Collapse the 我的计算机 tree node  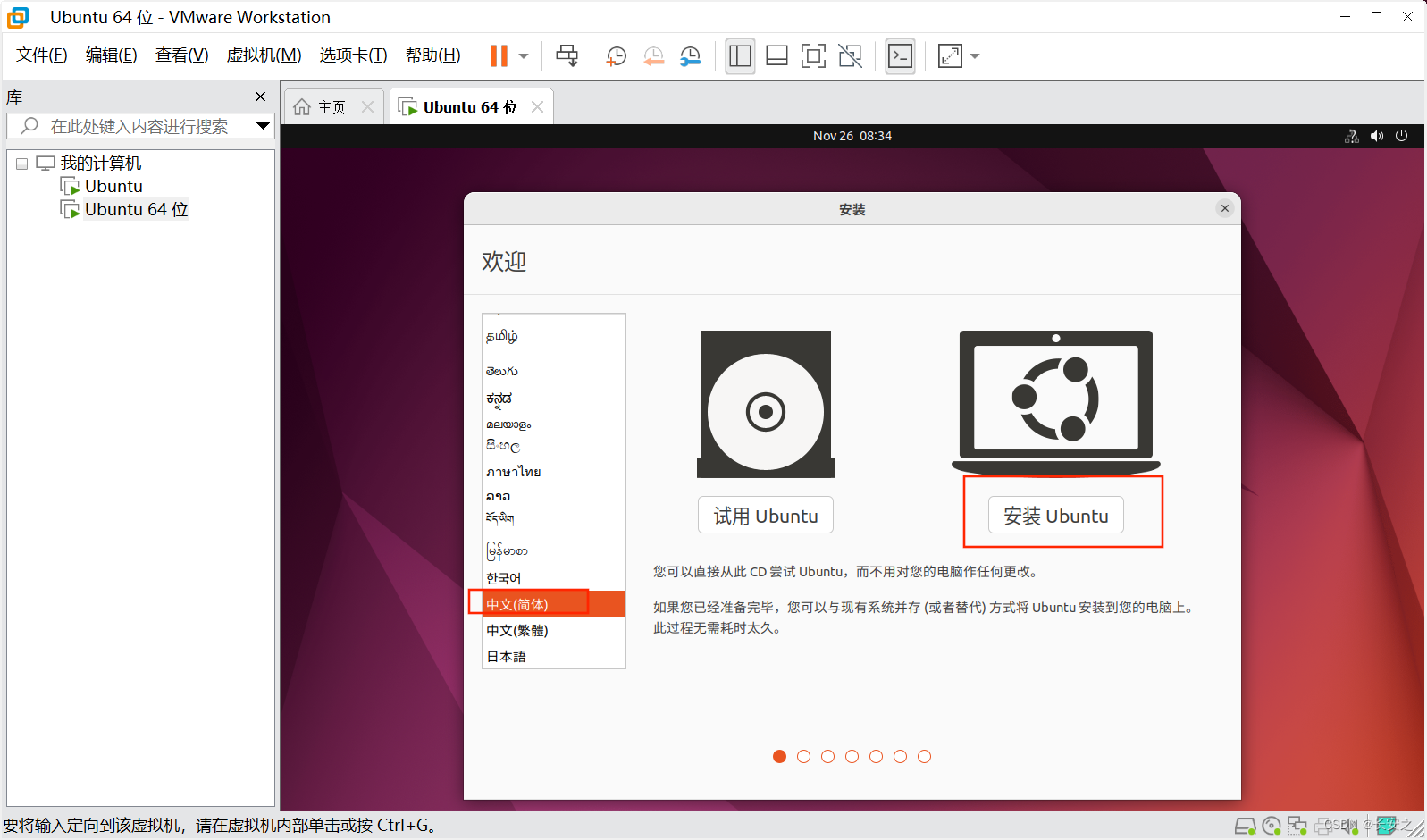click(21, 164)
